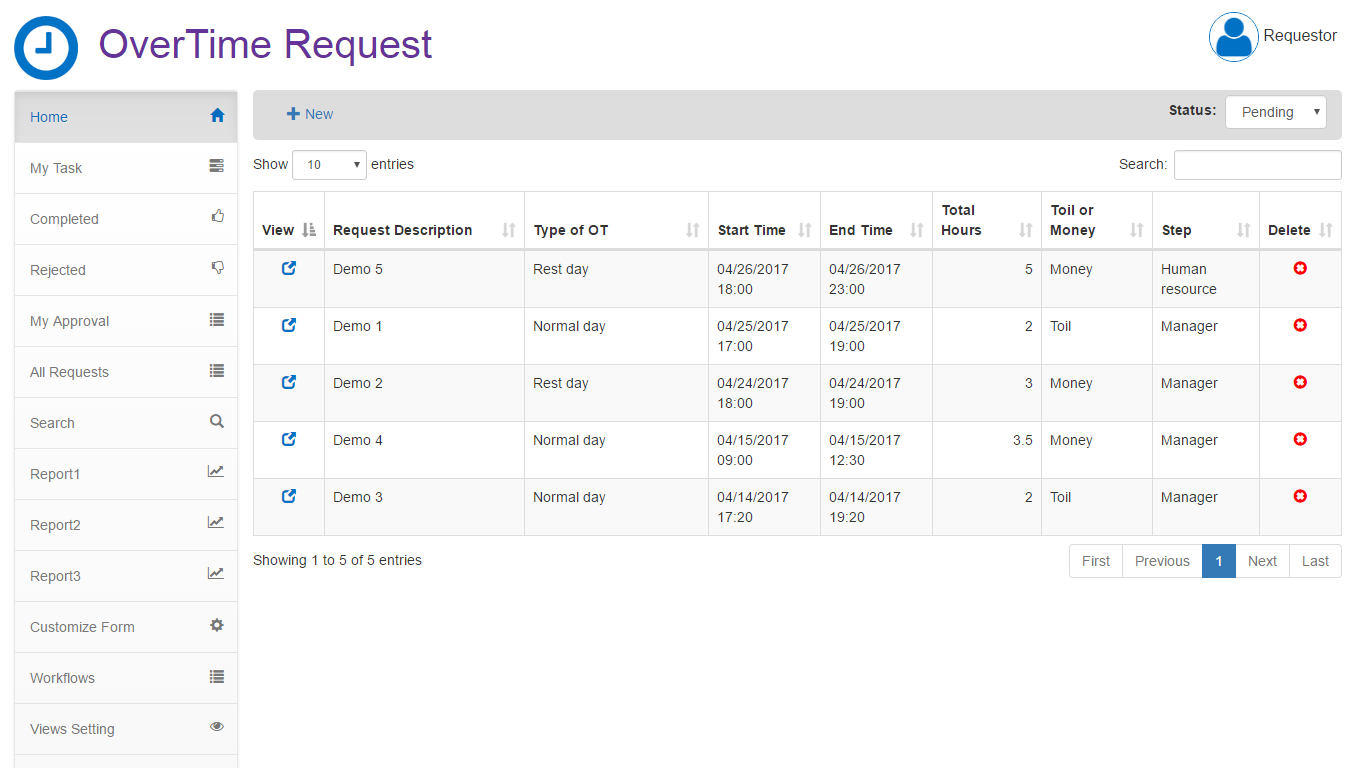This screenshot has width=1366, height=768.
Task: Click the OverTime Request clock logo
Action: coord(46,47)
